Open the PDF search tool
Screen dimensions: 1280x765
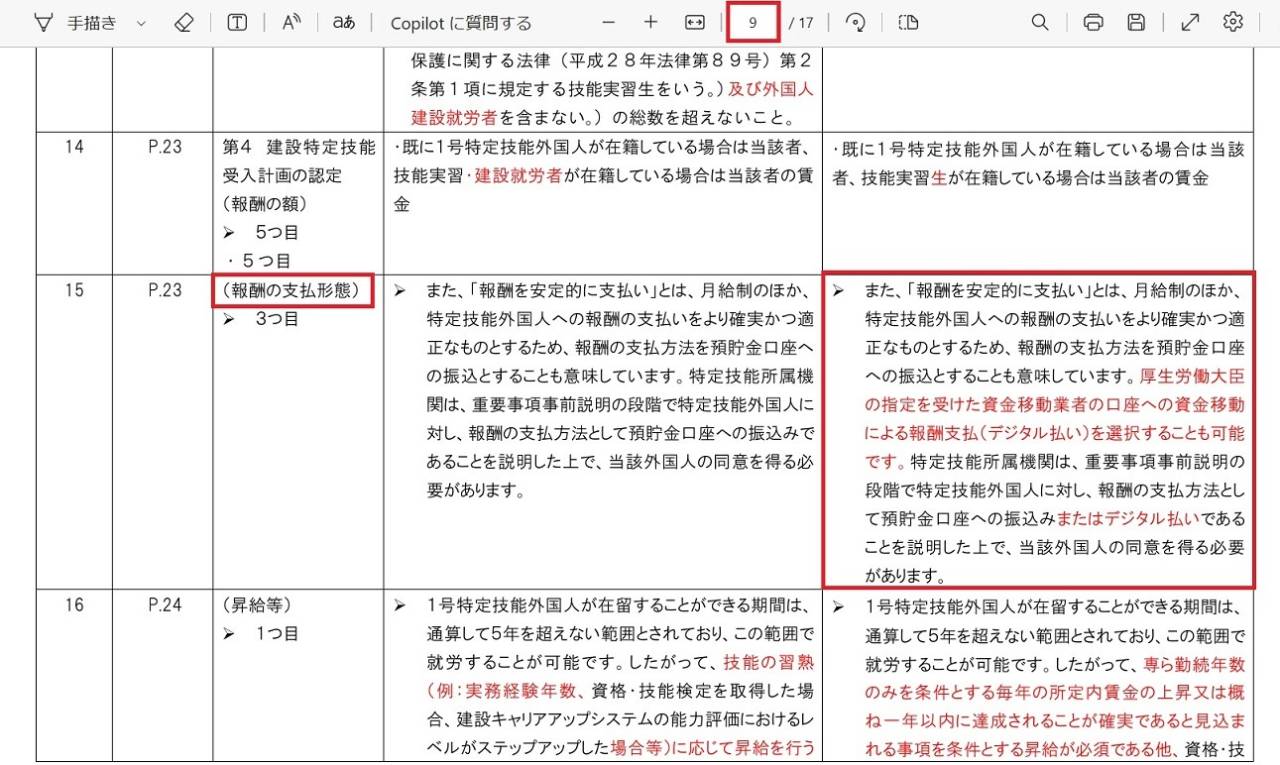click(x=1040, y=23)
